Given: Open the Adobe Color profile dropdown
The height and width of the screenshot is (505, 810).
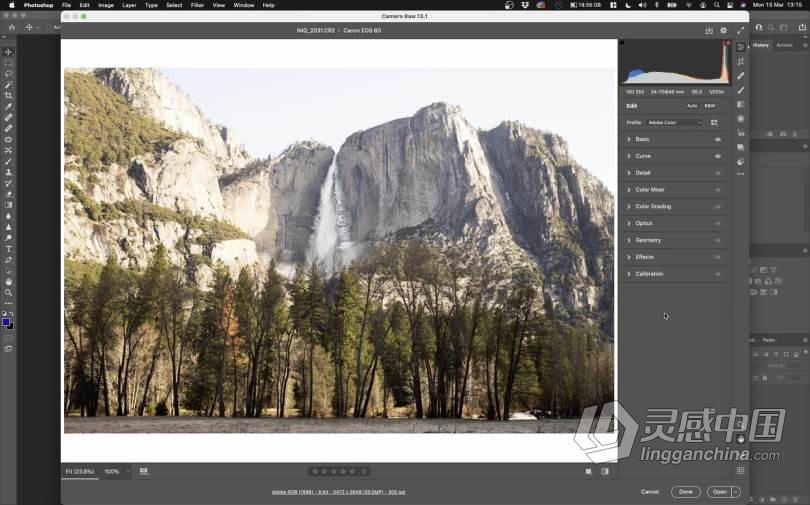Looking at the screenshot, I should (x=675, y=123).
